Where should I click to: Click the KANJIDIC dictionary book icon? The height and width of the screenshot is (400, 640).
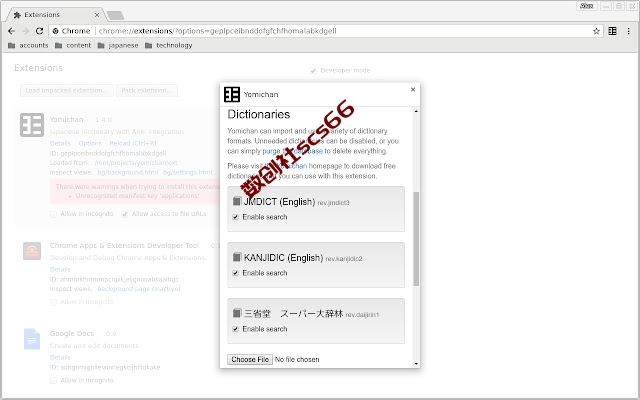click(x=237, y=257)
